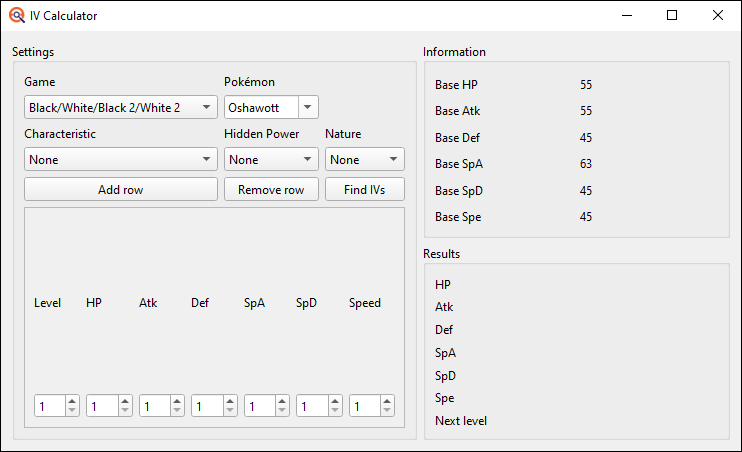Click the Speed column header
The height and width of the screenshot is (452, 742).
[365, 303]
